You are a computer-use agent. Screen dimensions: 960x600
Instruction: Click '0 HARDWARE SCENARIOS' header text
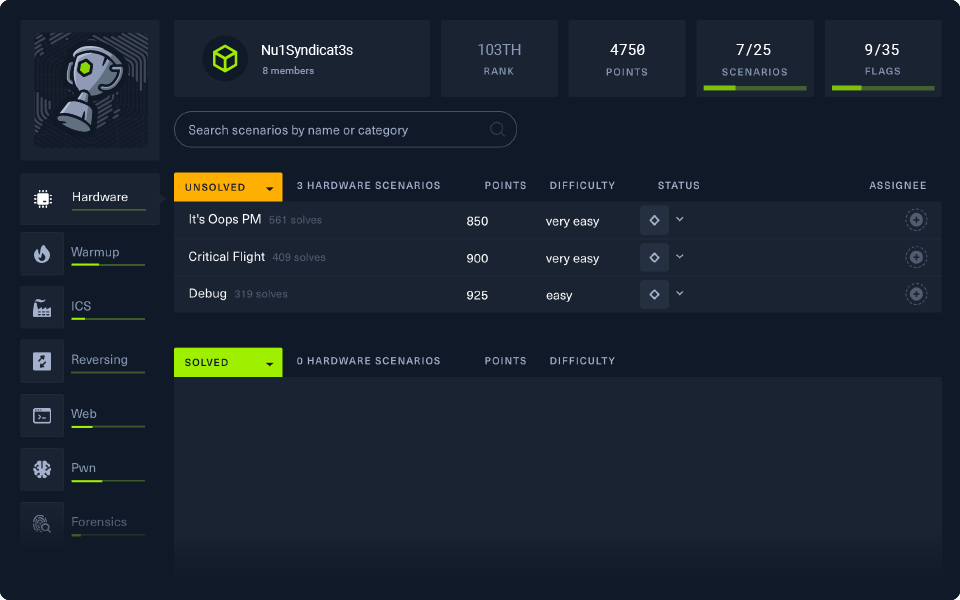369,361
